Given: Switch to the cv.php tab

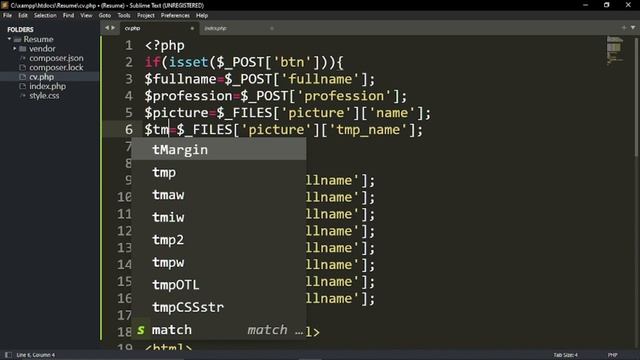Looking at the screenshot, I should point(159,28).
